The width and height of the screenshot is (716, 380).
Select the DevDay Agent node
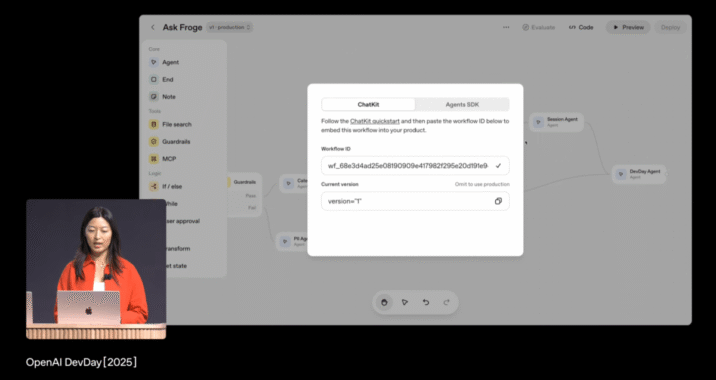[639, 174]
